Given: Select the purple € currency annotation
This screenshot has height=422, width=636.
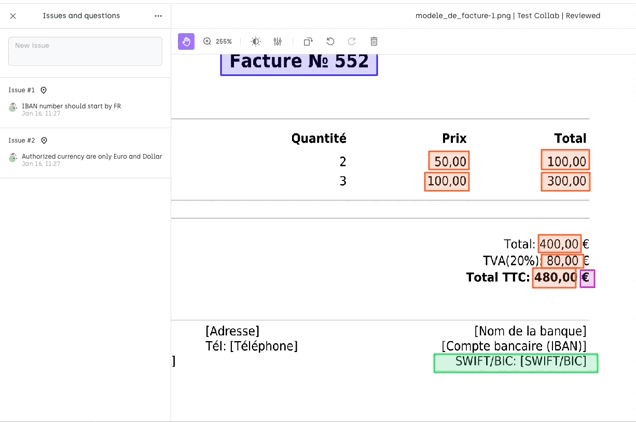Looking at the screenshot, I should pyautogui.click(x=587, y=278).
